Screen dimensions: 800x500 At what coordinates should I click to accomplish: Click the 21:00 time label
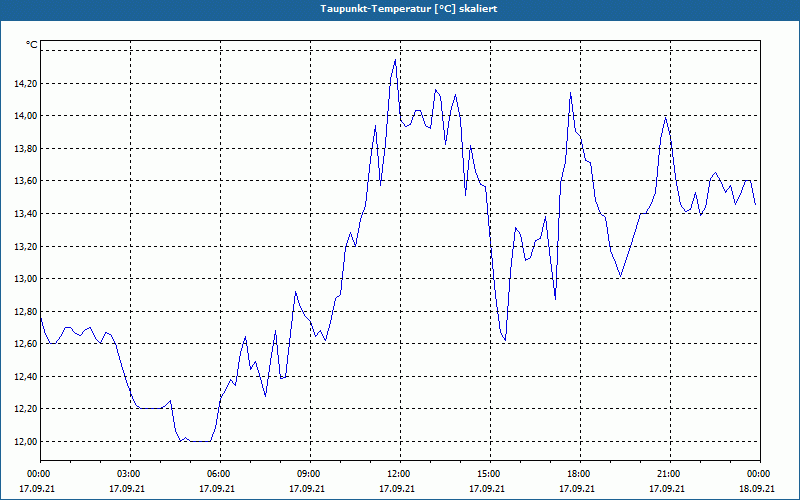tap(670, 474)
